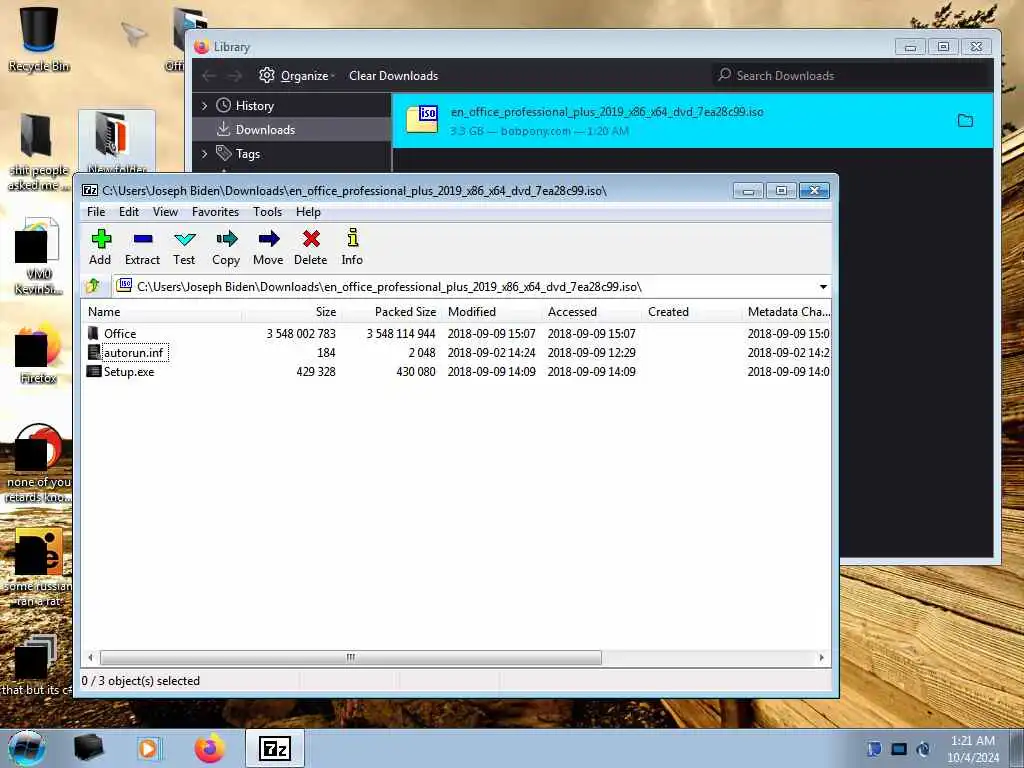Viewport: 1024px width, 768px height.
Task: Click the iso file icon in Library downloads
Action: [x=422, y=120]
